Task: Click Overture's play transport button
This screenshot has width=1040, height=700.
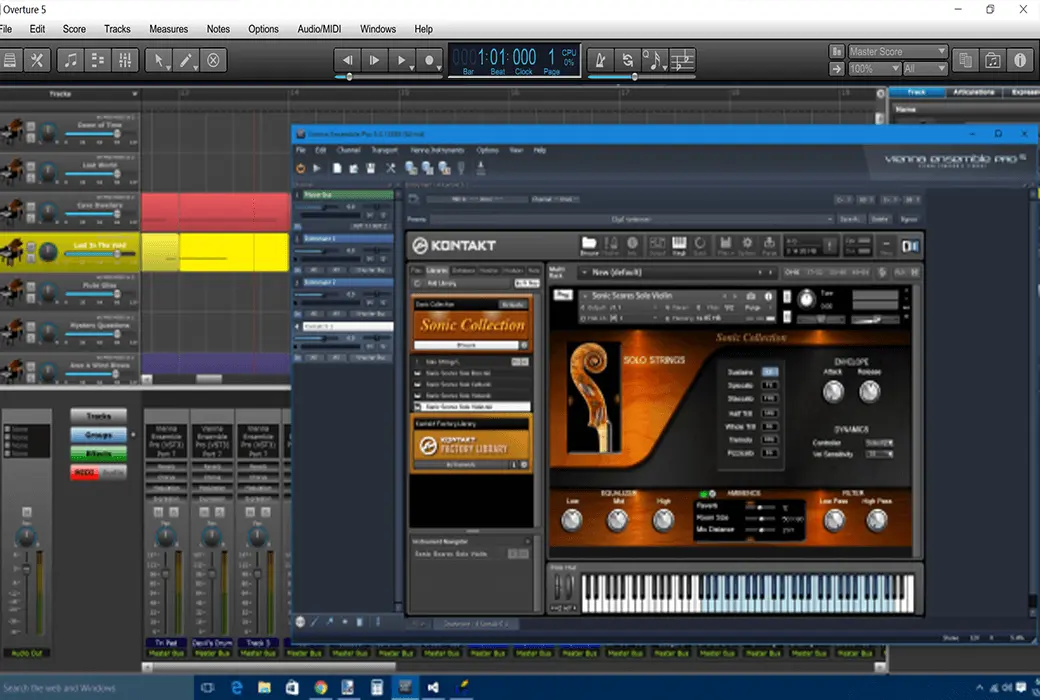Action: pos(400,60)
